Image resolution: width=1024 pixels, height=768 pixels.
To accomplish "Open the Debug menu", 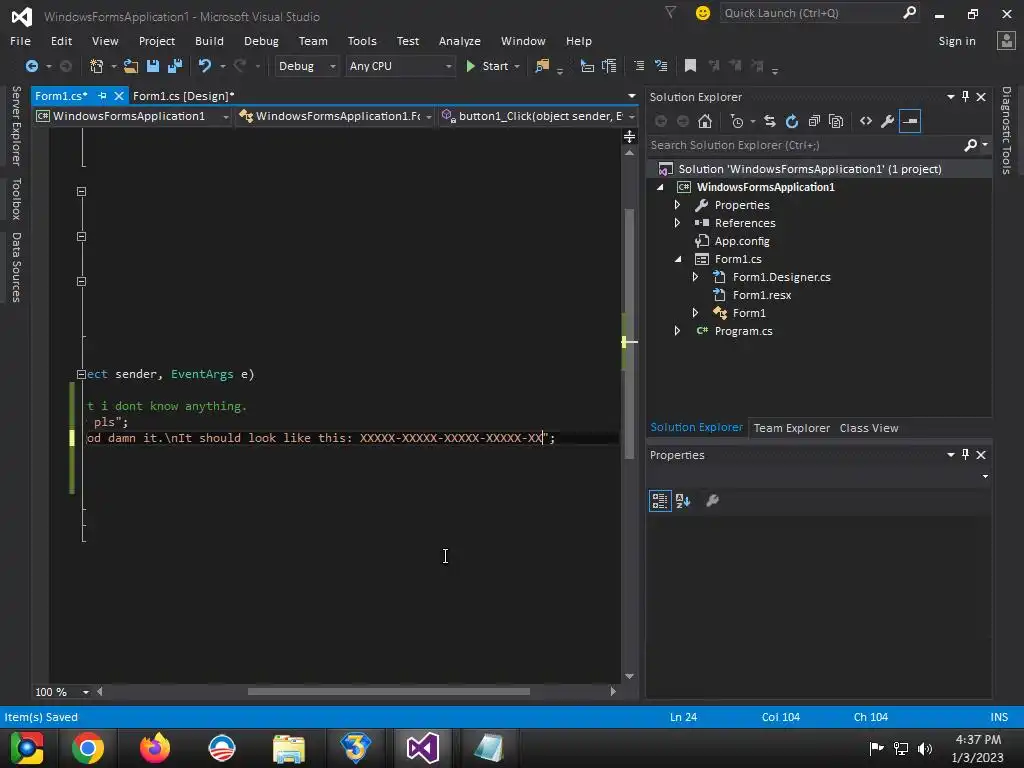I will [x=261, y=41].
